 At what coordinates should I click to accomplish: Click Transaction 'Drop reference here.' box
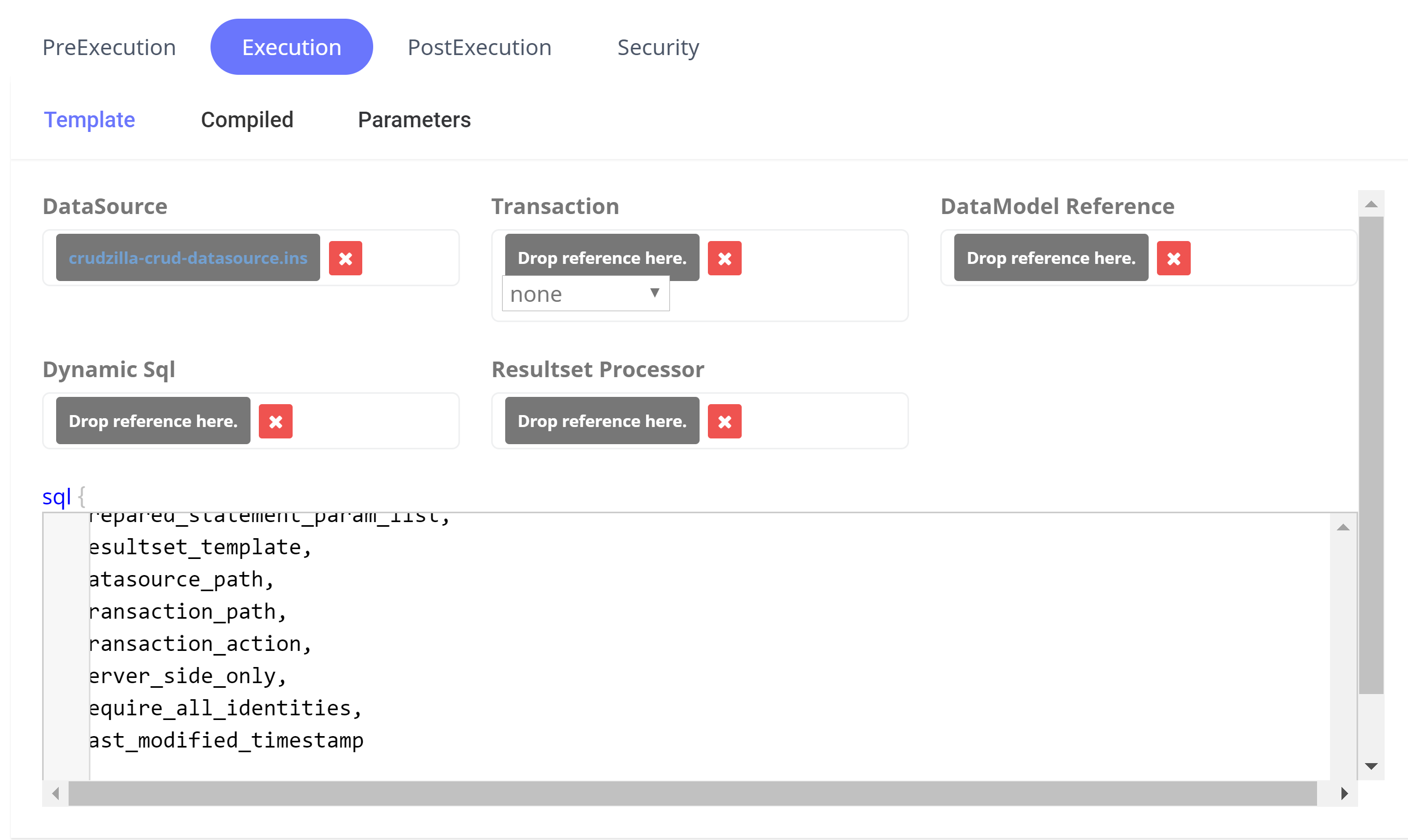[x=602, y=258]
